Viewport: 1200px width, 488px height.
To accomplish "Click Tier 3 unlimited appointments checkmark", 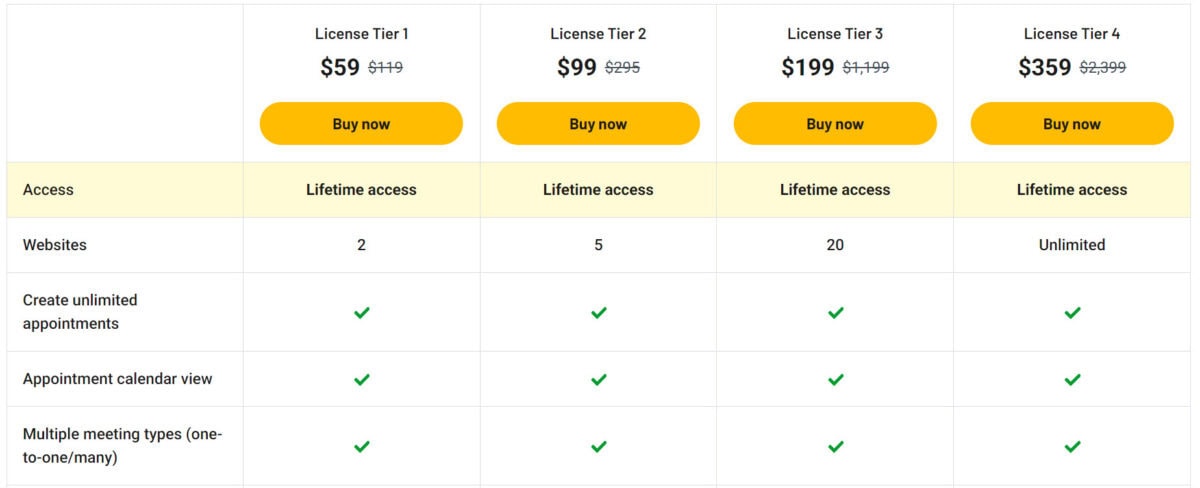I will [835, 312].
